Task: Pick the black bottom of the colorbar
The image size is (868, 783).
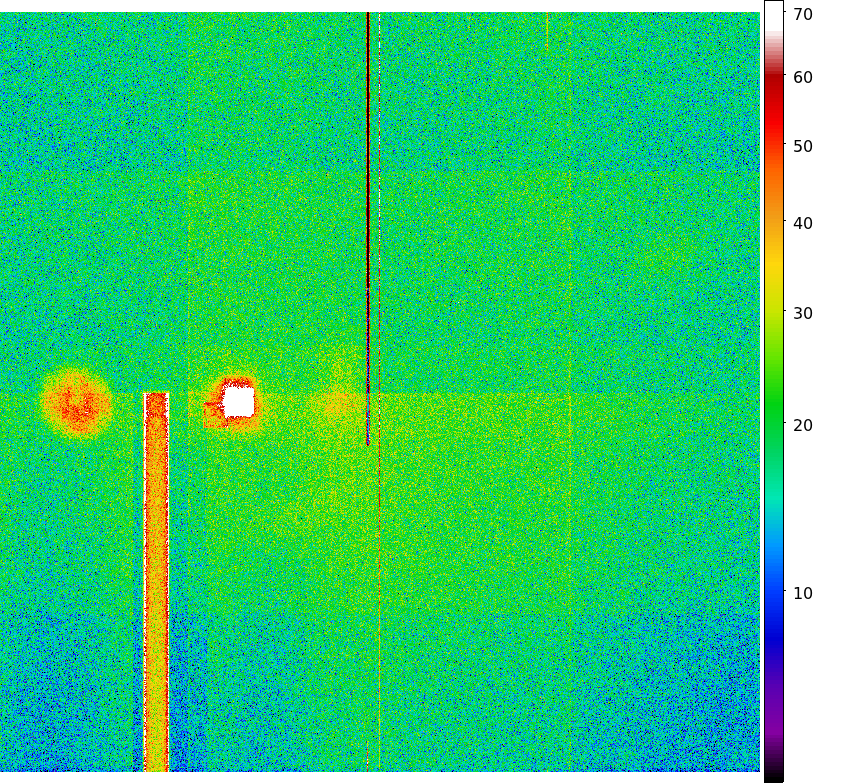Action: pyautogui.click(x=773, y=774)
